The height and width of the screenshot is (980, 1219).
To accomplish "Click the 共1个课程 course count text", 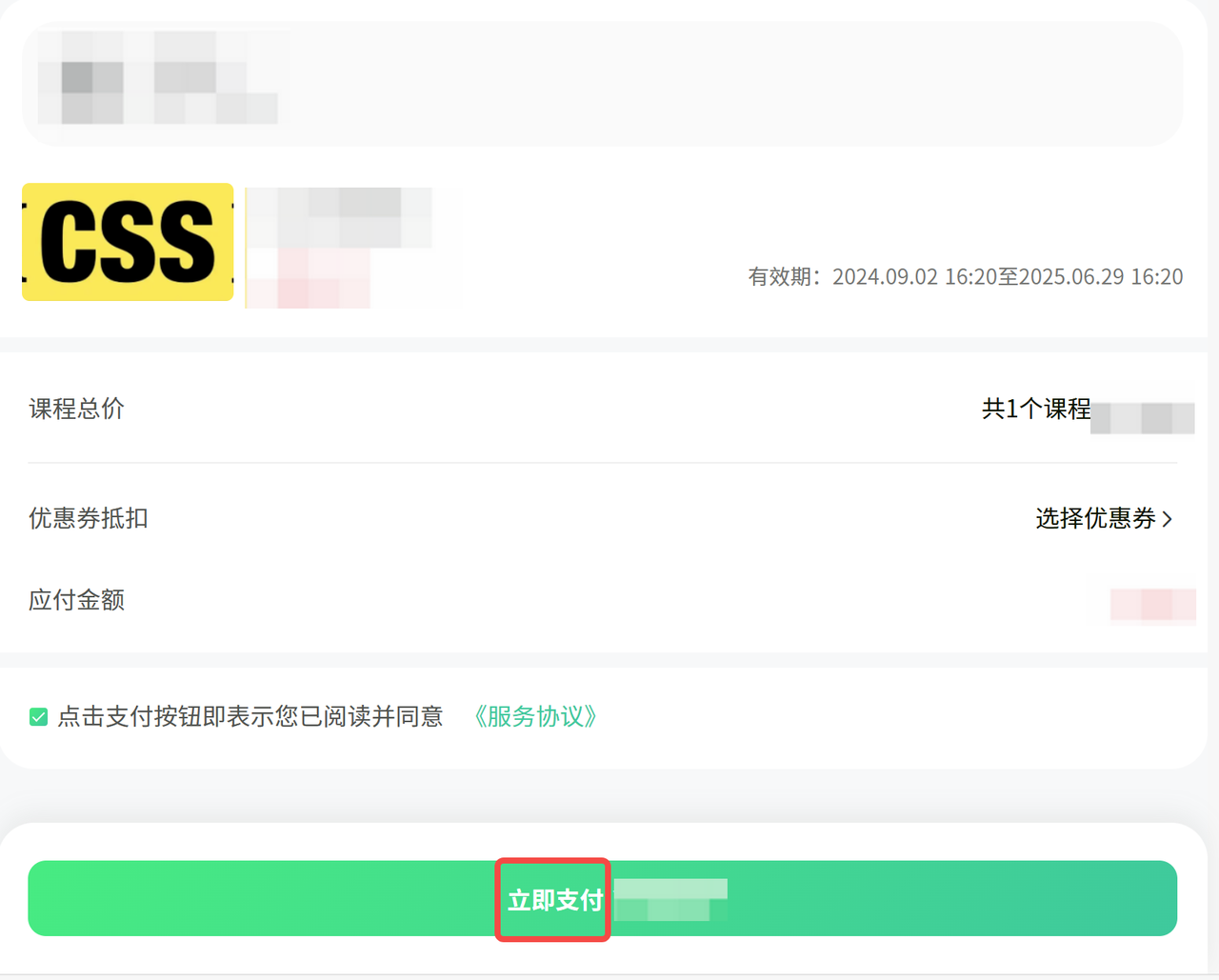I will pos(1036,409).
